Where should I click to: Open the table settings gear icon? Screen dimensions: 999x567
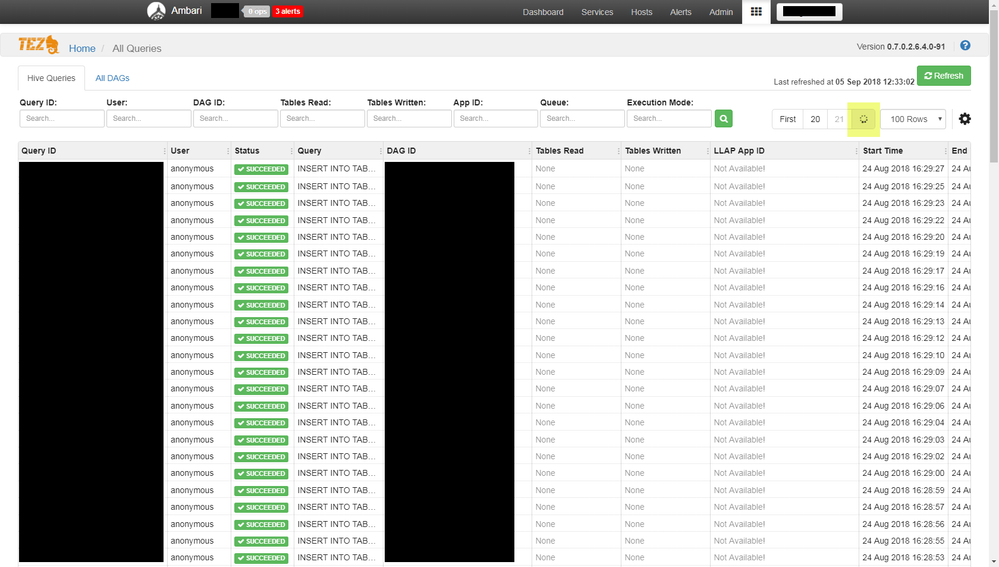(965, 118)
